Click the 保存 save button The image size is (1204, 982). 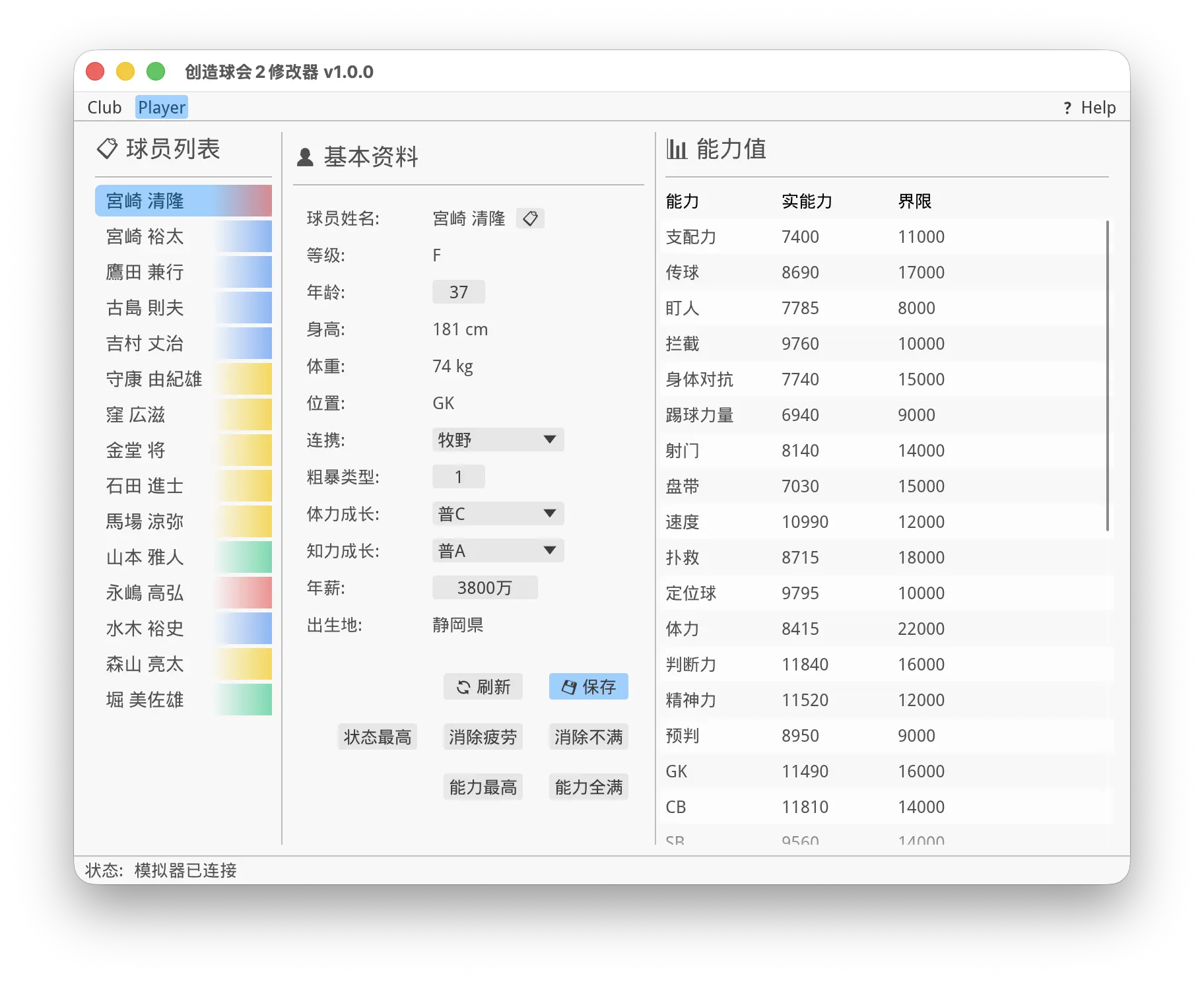pyautogui.click(x=589, y=686)
